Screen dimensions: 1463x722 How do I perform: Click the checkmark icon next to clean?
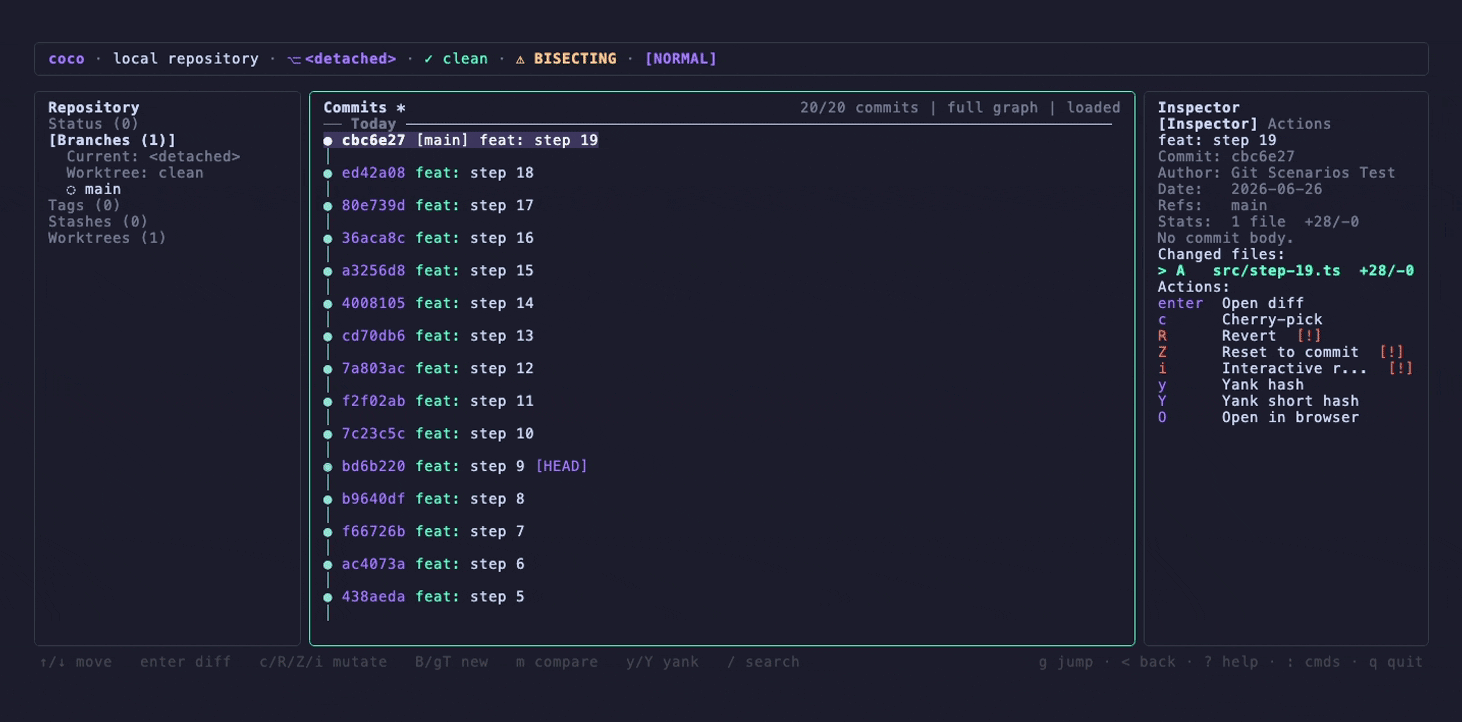click(x=429, y=59)
